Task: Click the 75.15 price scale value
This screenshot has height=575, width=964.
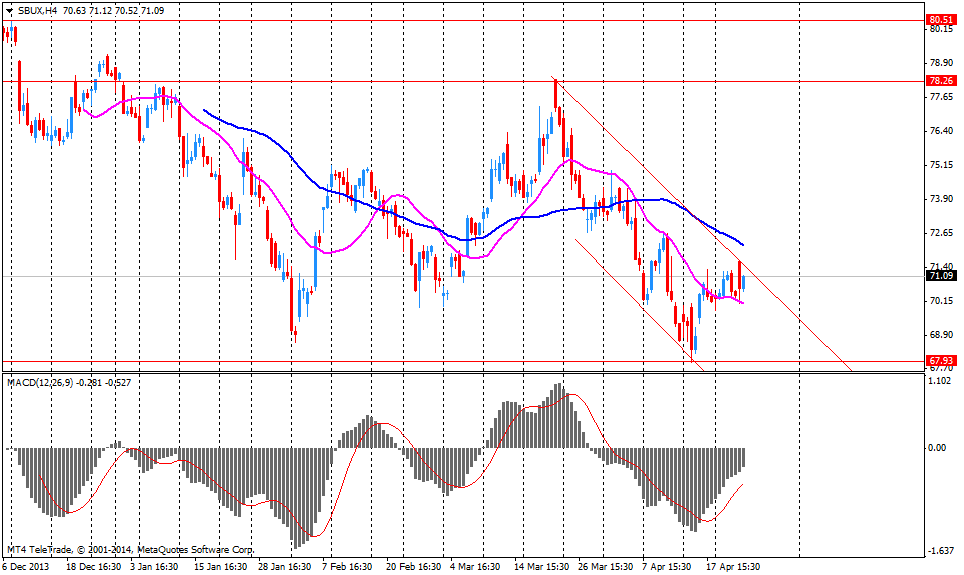Action: pos(941,165)
